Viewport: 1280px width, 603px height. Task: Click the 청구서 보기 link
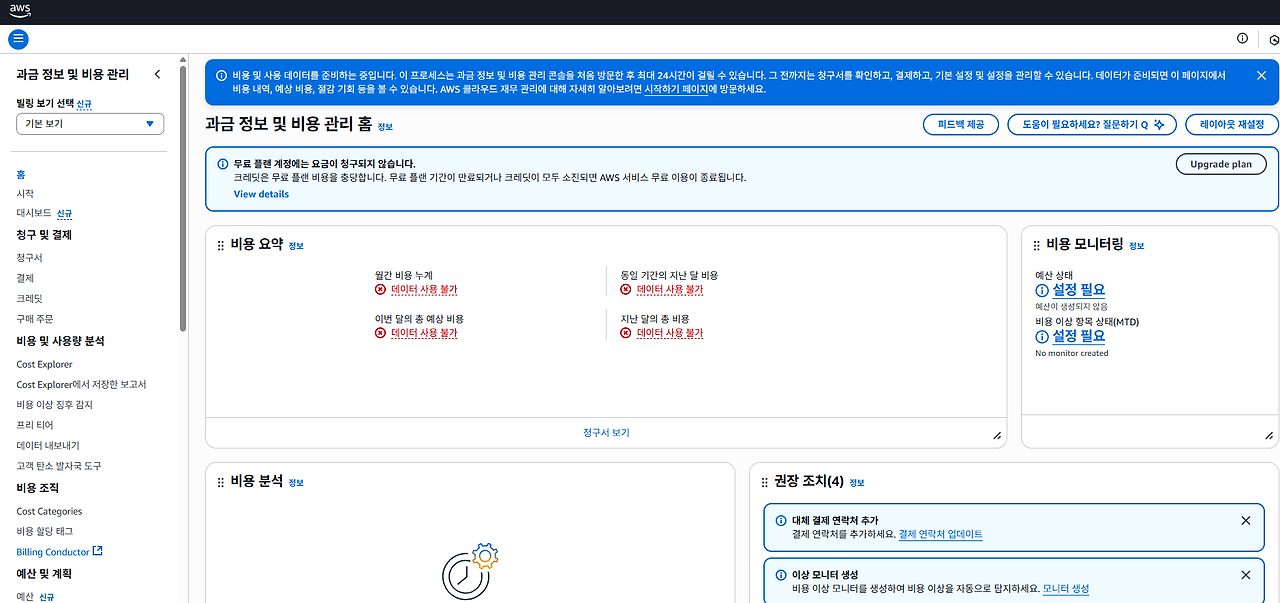point(606,433)
